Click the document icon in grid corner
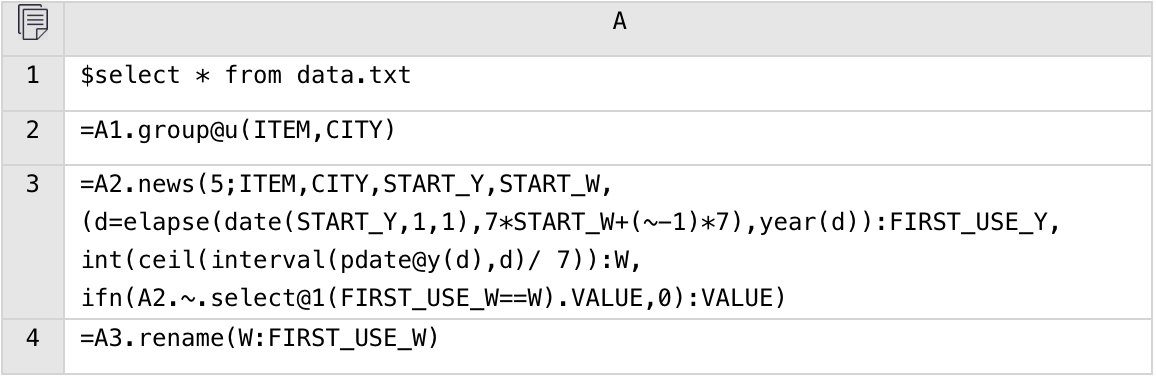The height and width of the screenshot is (378, 1156). coord(32,23)
